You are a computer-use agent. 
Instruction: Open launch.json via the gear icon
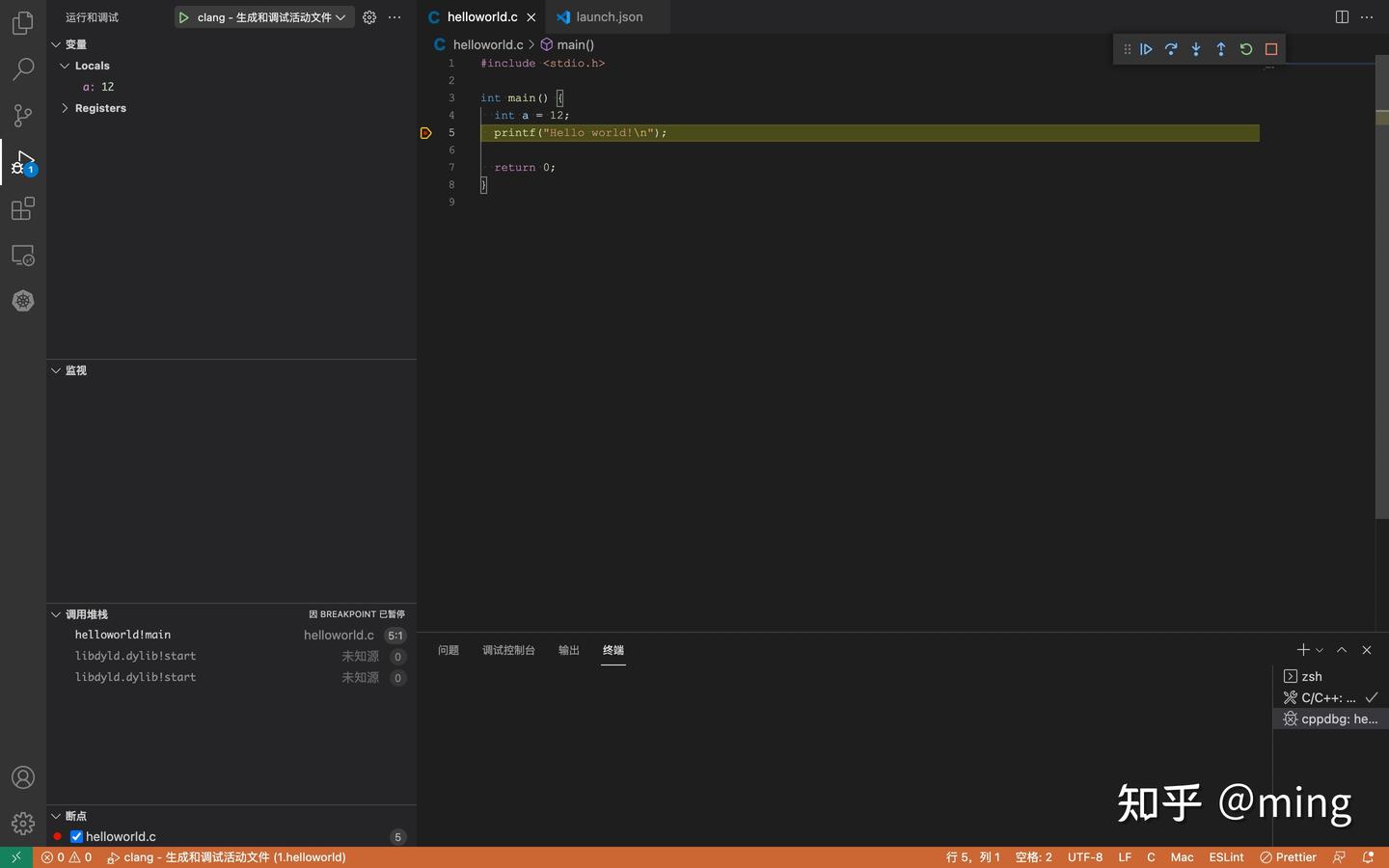(x=369, y=17)
